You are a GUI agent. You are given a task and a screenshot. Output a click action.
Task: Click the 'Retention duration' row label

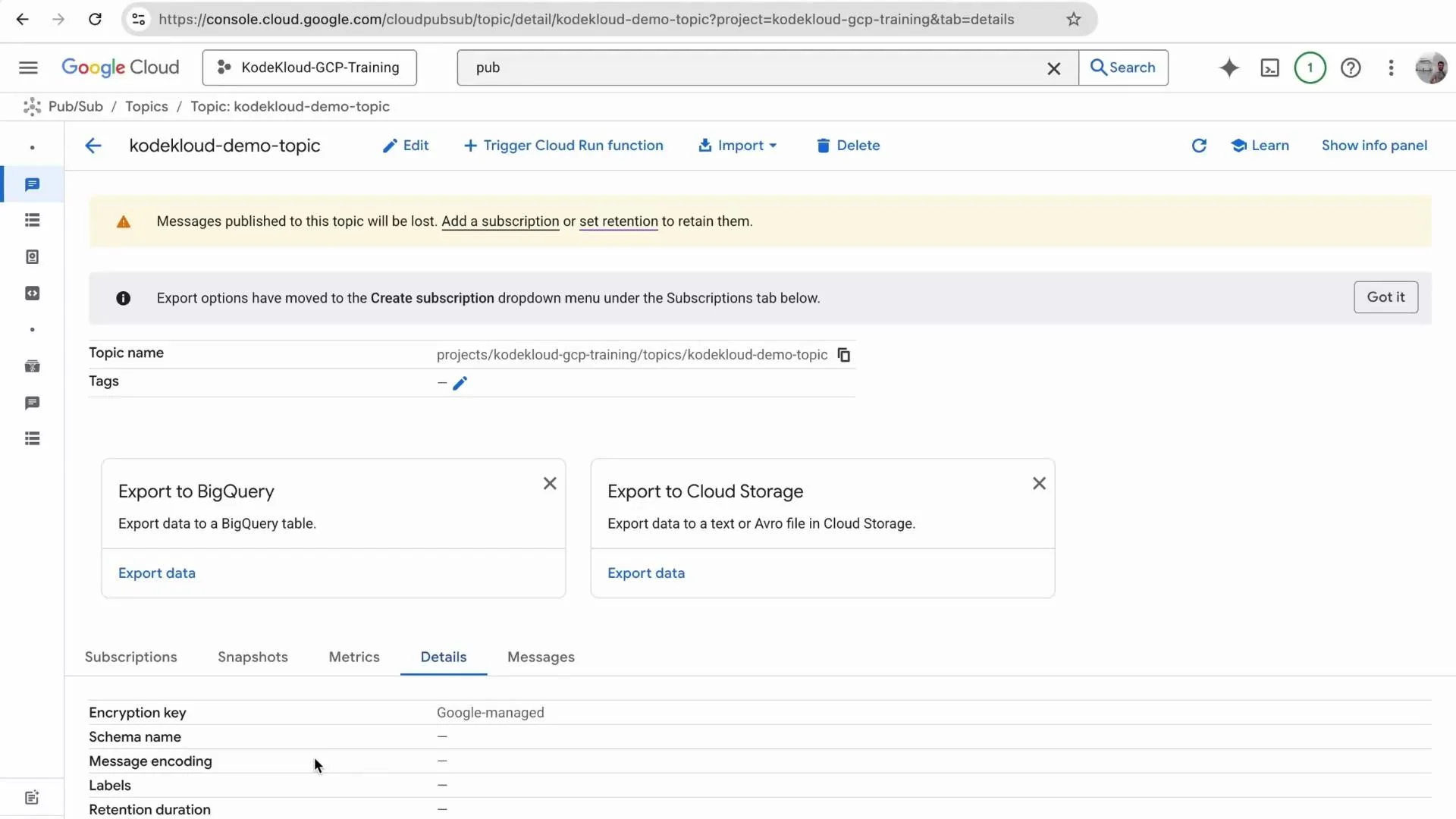pos(149,810)
